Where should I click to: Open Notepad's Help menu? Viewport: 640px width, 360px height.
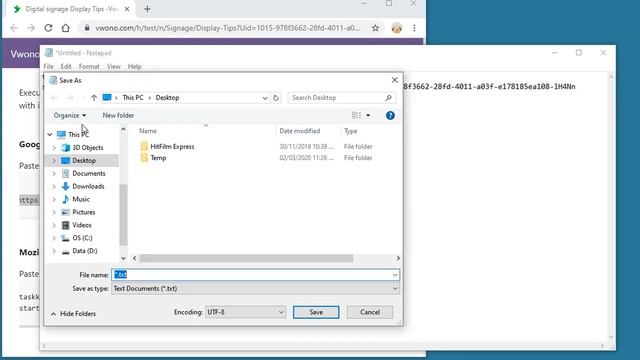coord(134,67)
